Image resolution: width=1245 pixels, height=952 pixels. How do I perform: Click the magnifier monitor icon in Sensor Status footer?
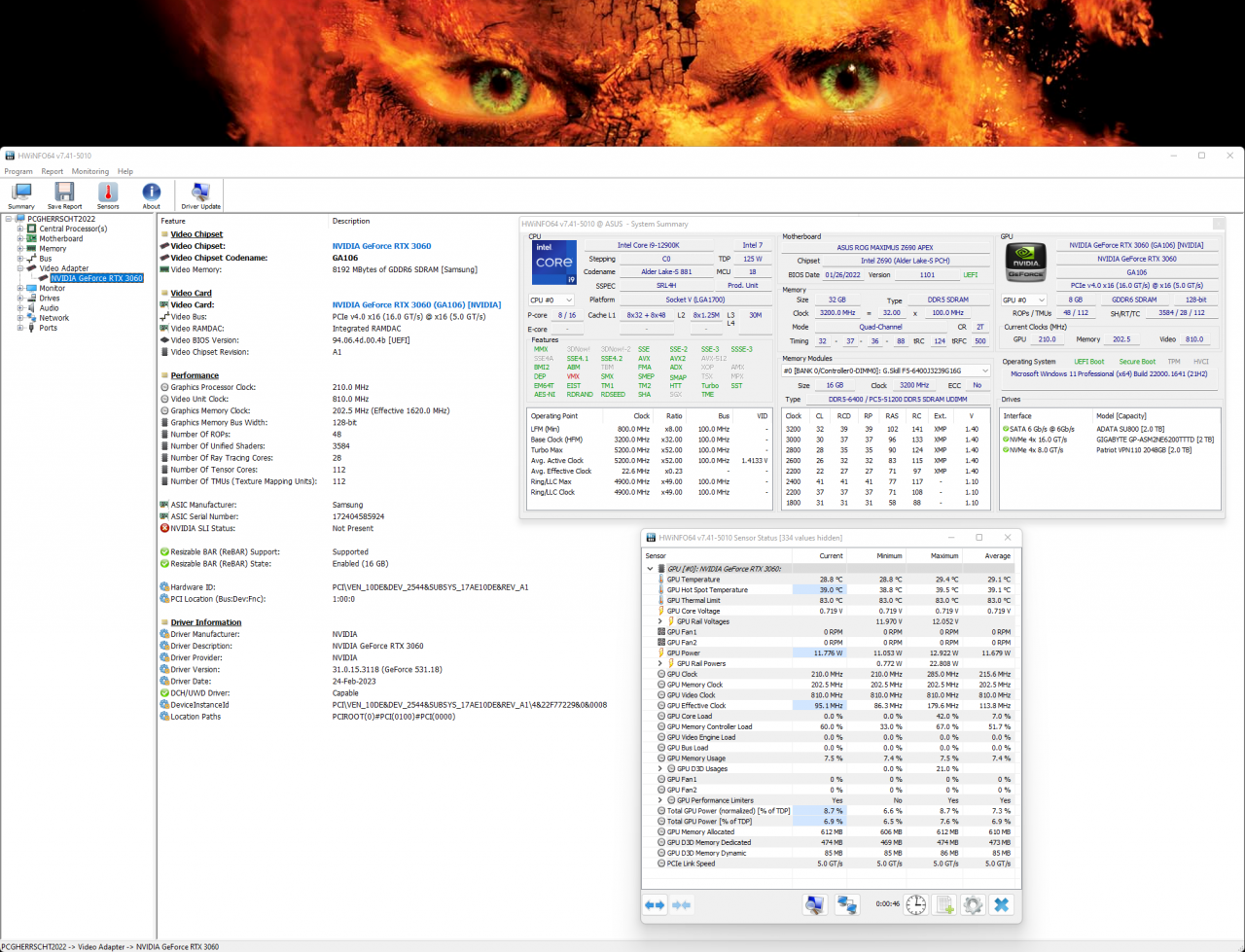(815, 904)
